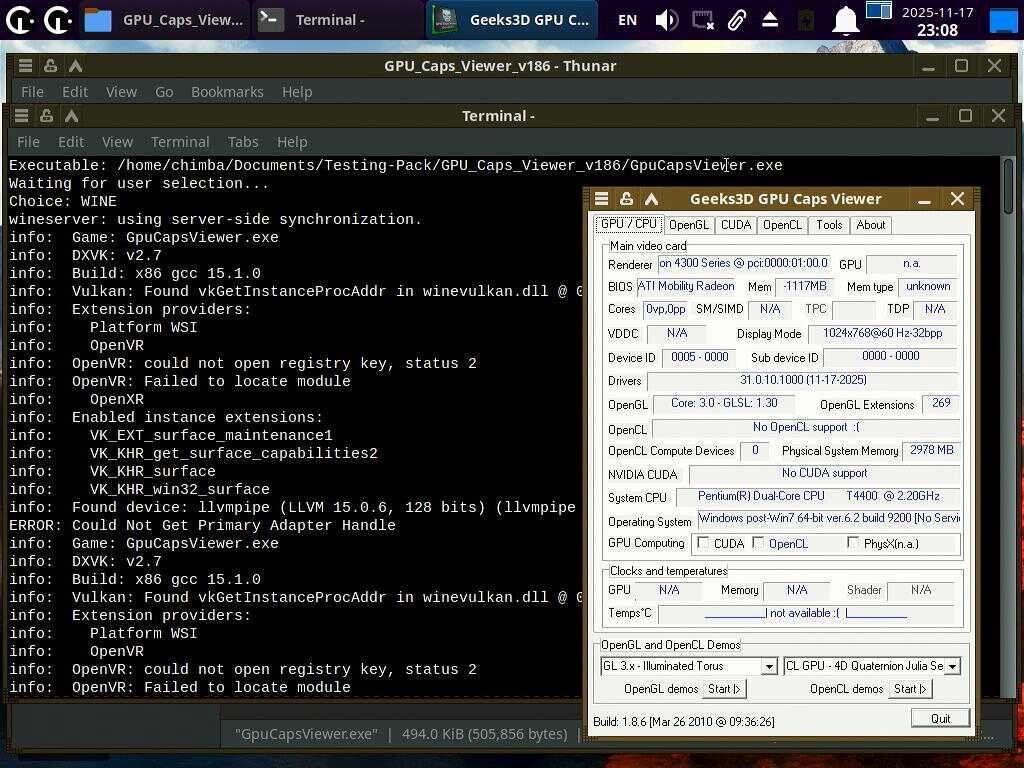This screenshot has height=768, width=1024.
Task: Enable the CUDA GPU Computing checkbox
Action: (x=703, y=542)
